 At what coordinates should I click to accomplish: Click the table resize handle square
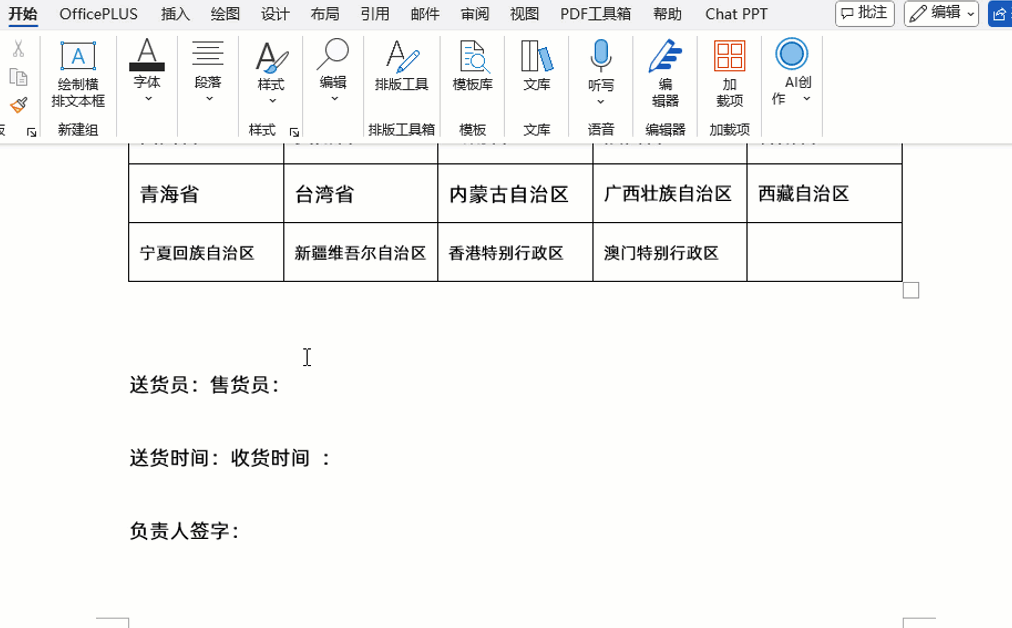[911, 290]
